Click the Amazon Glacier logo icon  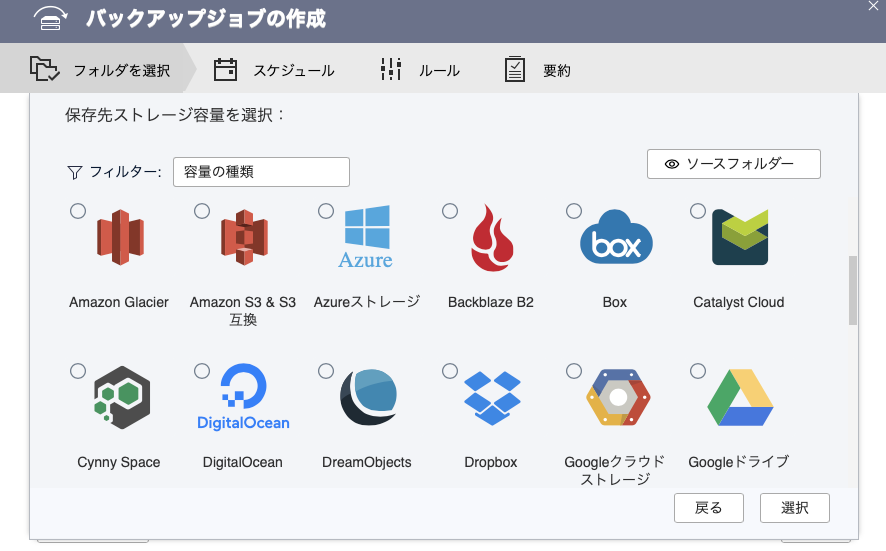120,237
